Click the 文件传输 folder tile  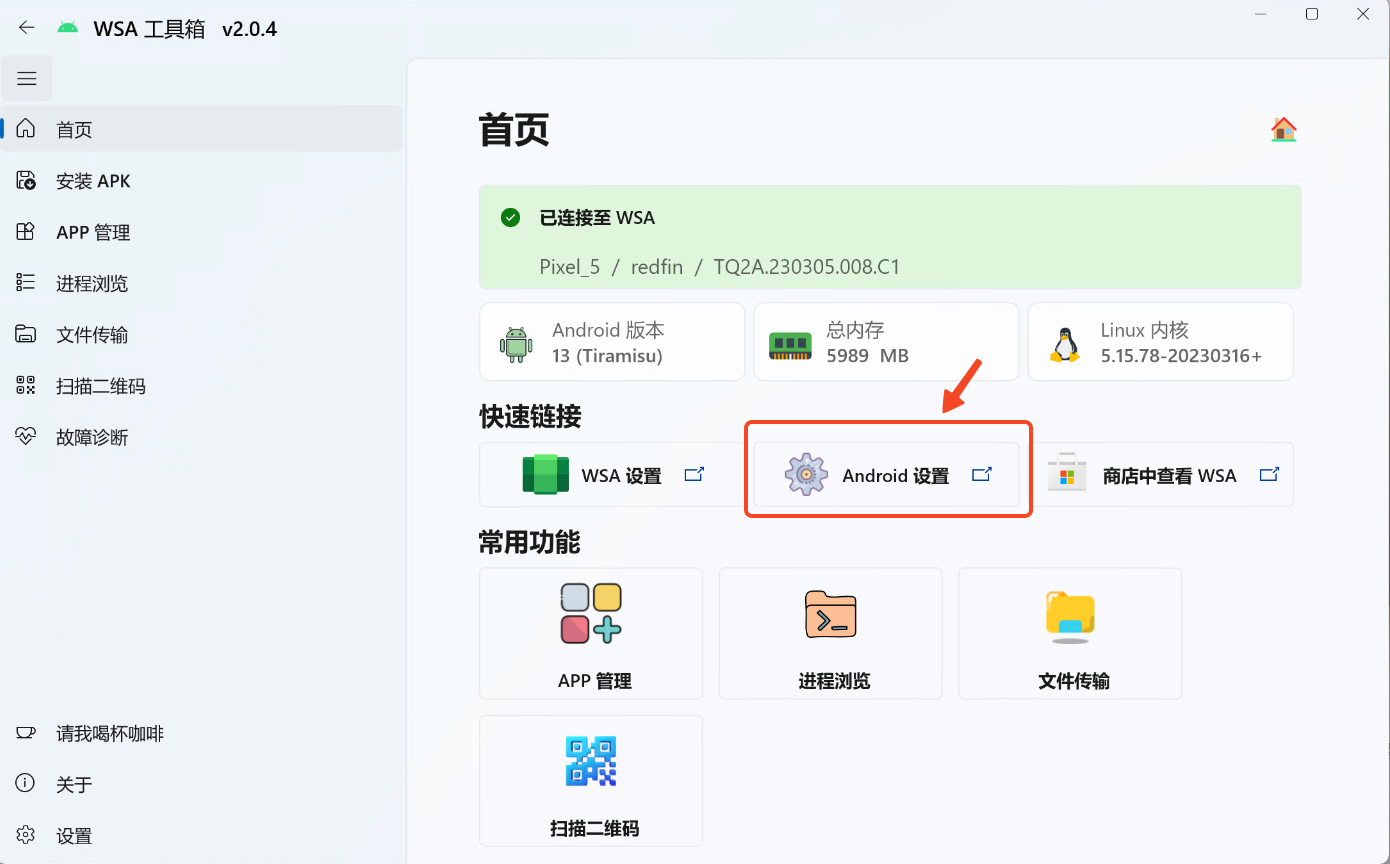[1070, 633]
